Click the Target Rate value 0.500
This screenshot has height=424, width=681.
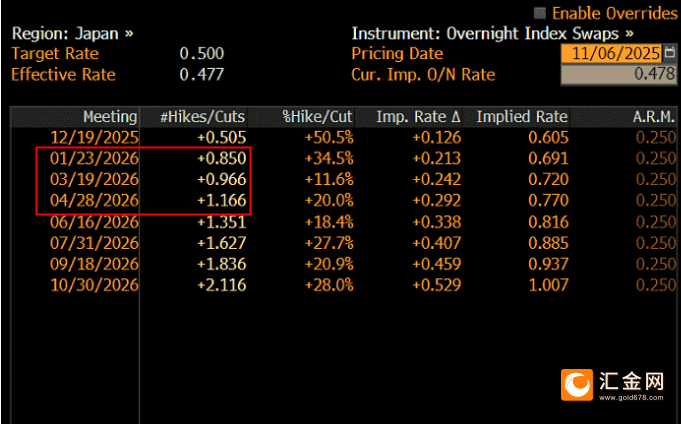click(x=201, y=53)
